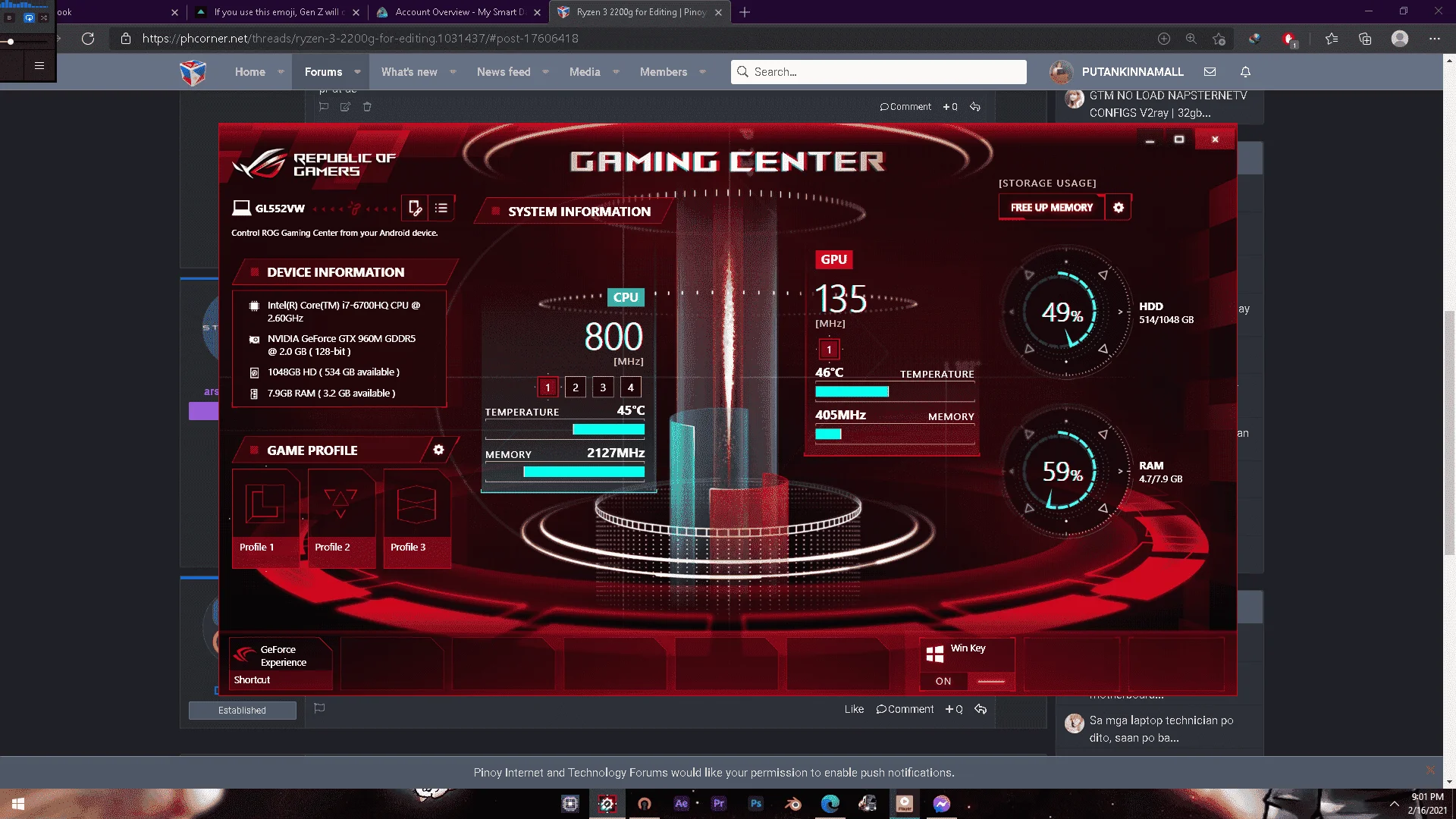1456x819 pixels.
Task: Open a new browser tab
Action: coord(745,12)
